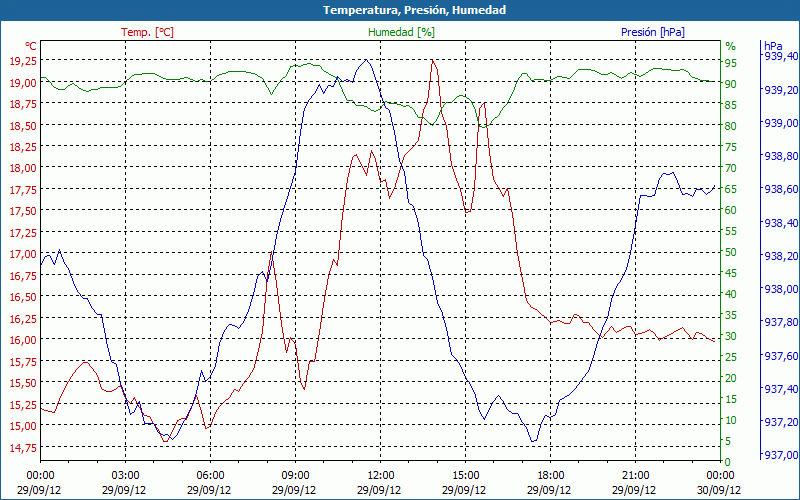The image size is (800, 500).
Task: Click temperature axis value 19,00
Action: (23, 82)
